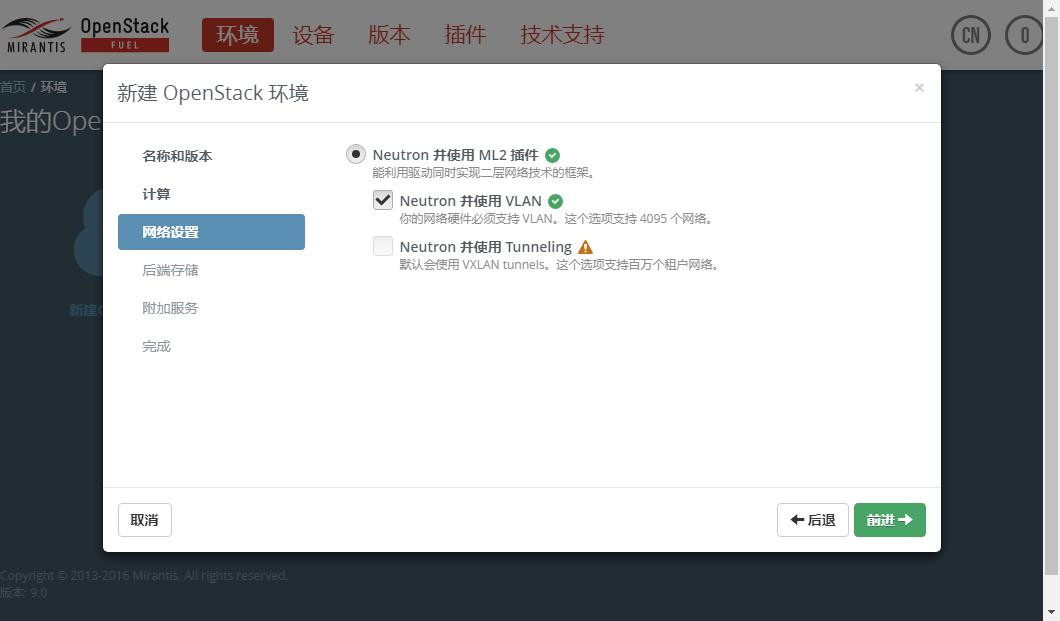1060x621 pixels.
Task: Click the green check beside Neutron ML2 插件
Action: [553, 154]
